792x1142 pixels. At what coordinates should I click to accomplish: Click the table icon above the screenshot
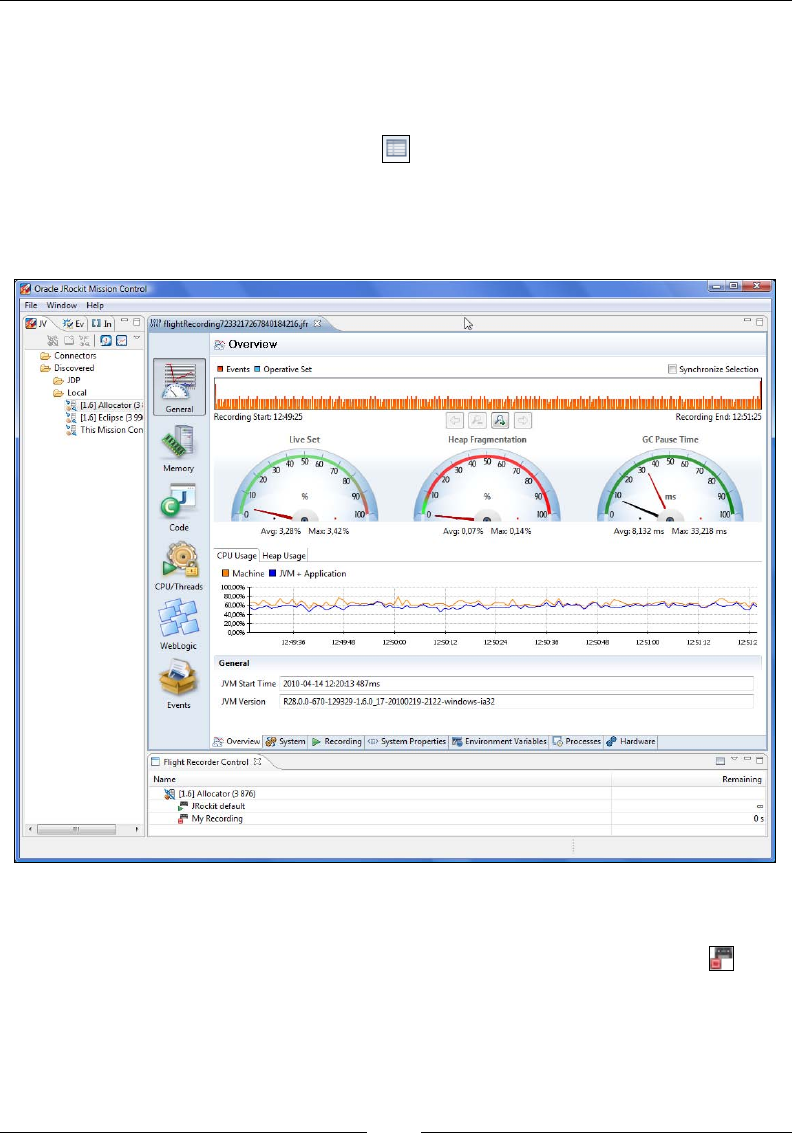tap(396, 149)
